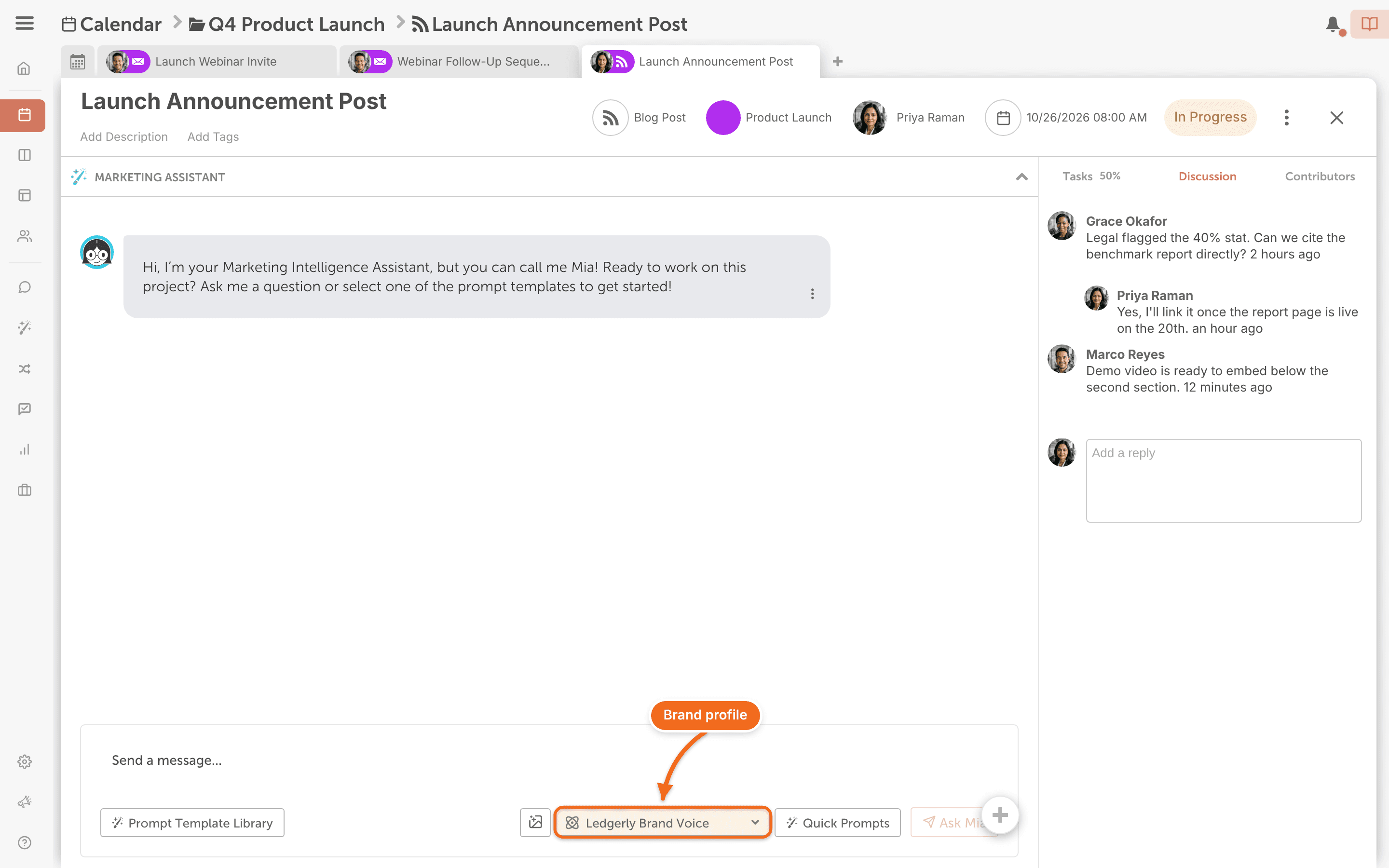Open the shuffle sidebar icon

(24, 368)
